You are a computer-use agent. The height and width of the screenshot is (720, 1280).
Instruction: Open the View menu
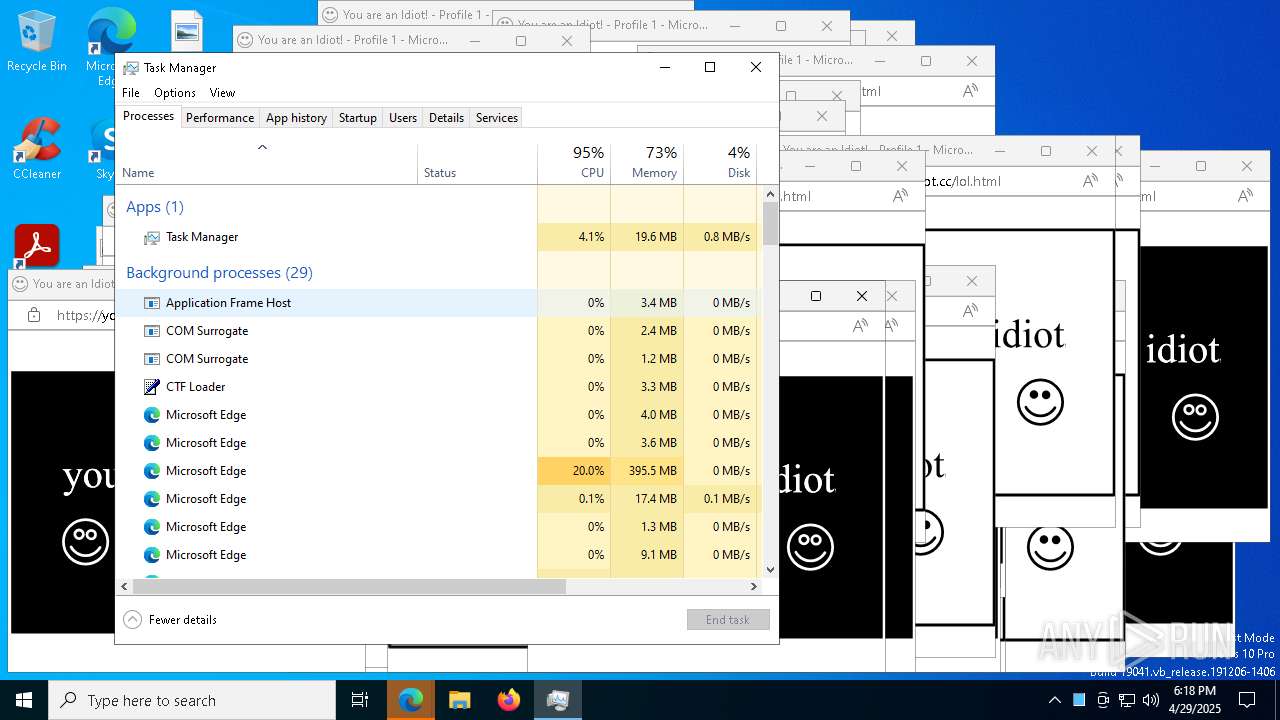(222, 93)
